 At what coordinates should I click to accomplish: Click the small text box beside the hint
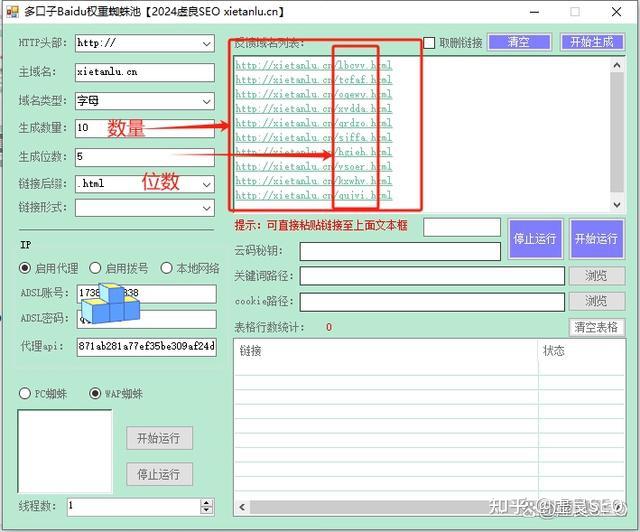tap(462, 227)
